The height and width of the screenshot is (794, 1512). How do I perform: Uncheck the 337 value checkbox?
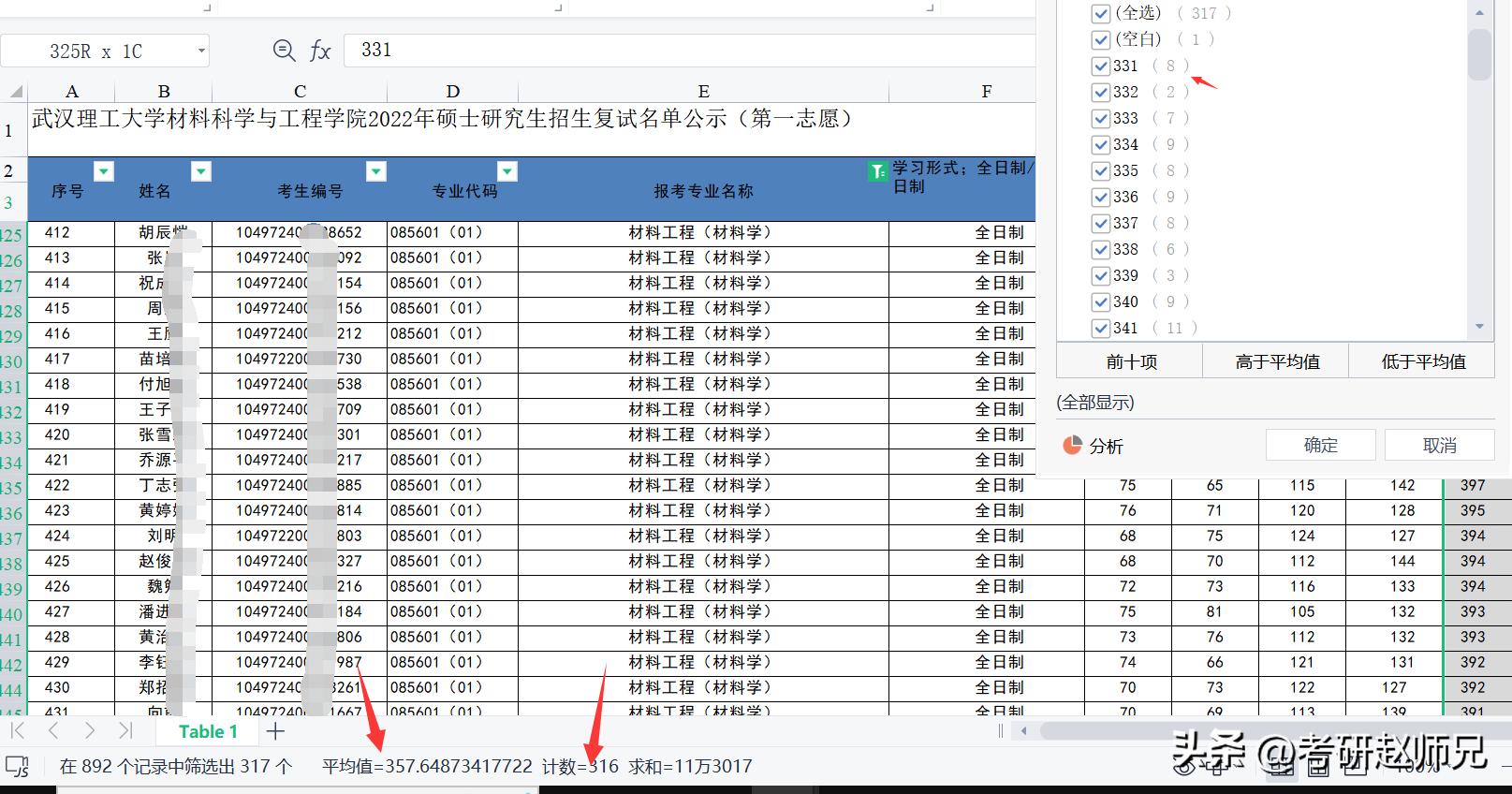(1100, 223)
